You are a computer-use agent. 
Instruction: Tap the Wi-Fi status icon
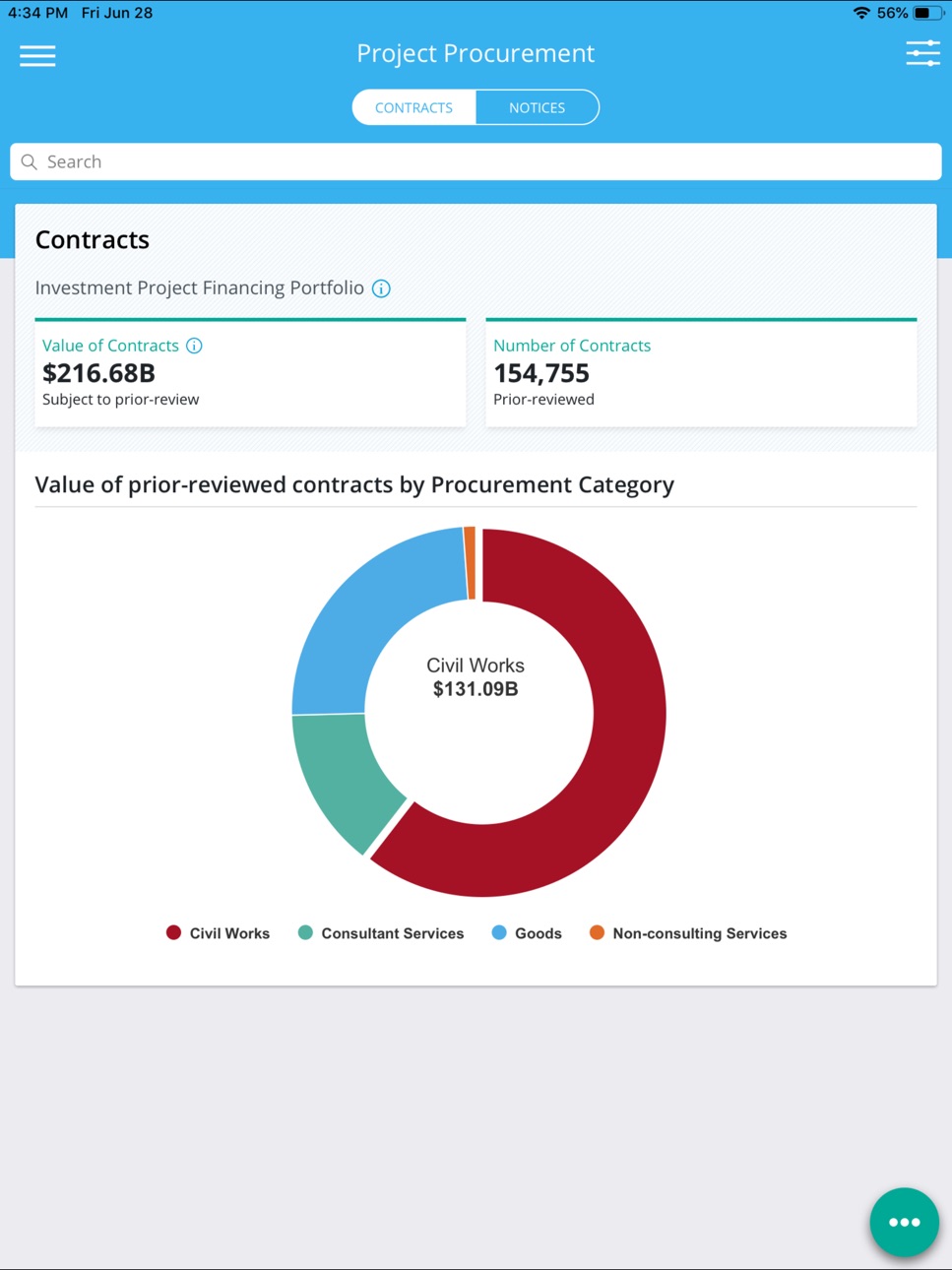pos(861,13)
